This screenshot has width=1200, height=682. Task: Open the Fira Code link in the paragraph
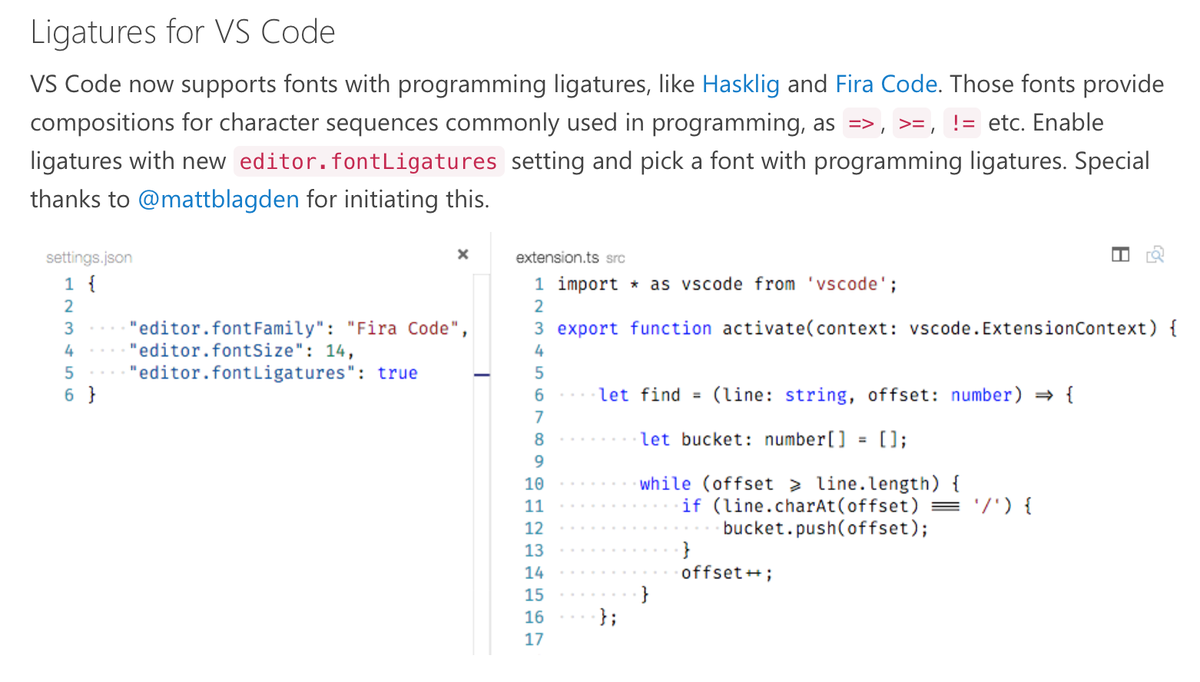click(x=886, y=84)
